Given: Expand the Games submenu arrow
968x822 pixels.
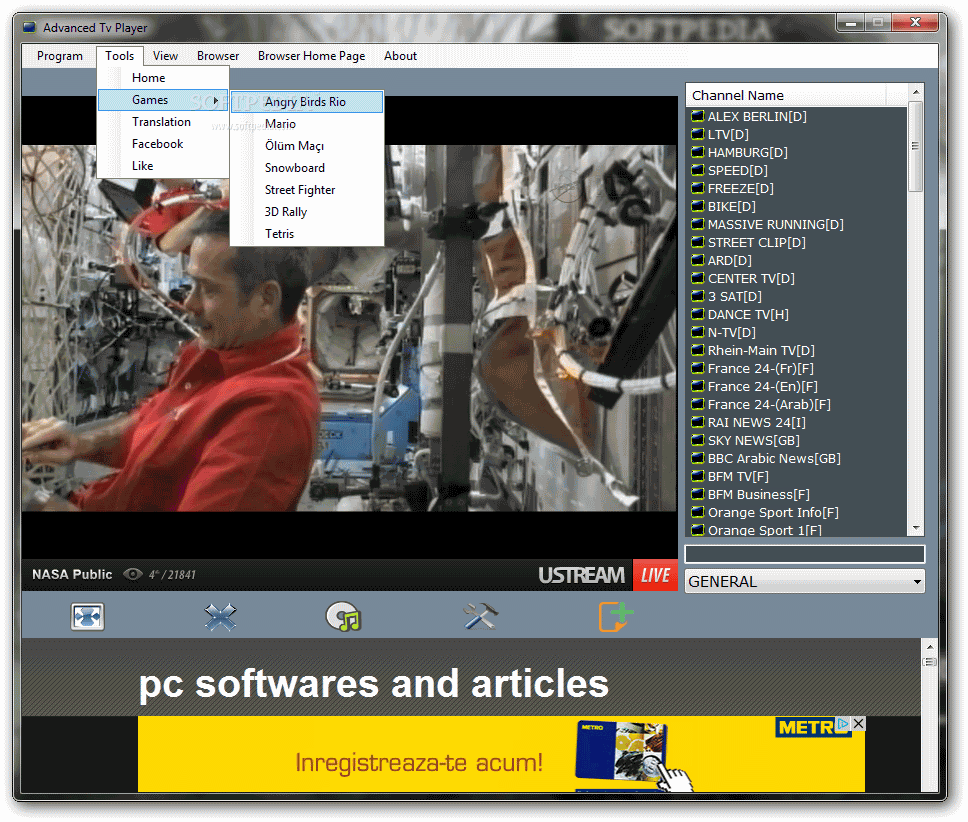Looking at the screenshot, I should (215, 100).
